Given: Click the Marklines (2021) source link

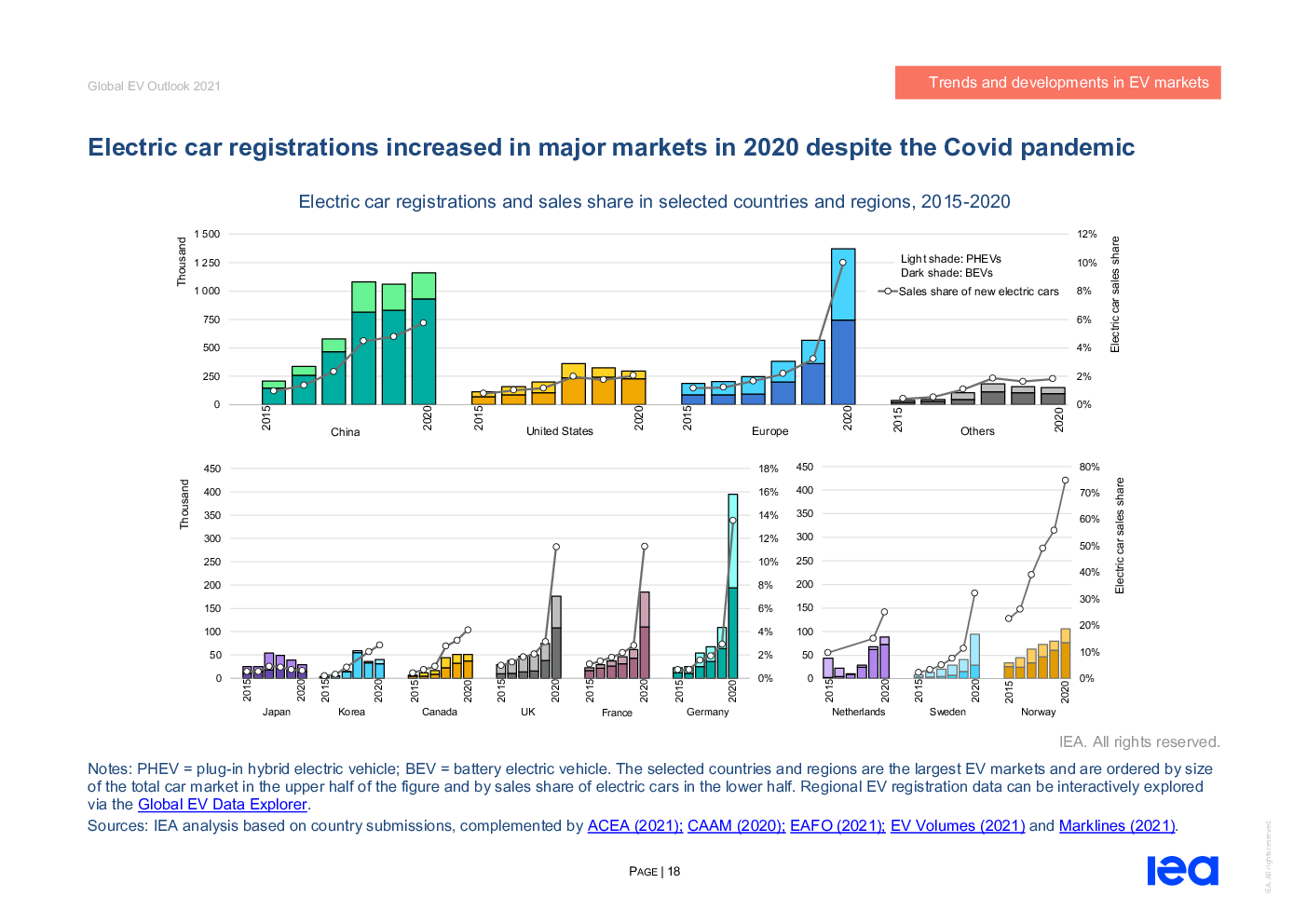Looking at the screenshot, I should (1117, 826).
